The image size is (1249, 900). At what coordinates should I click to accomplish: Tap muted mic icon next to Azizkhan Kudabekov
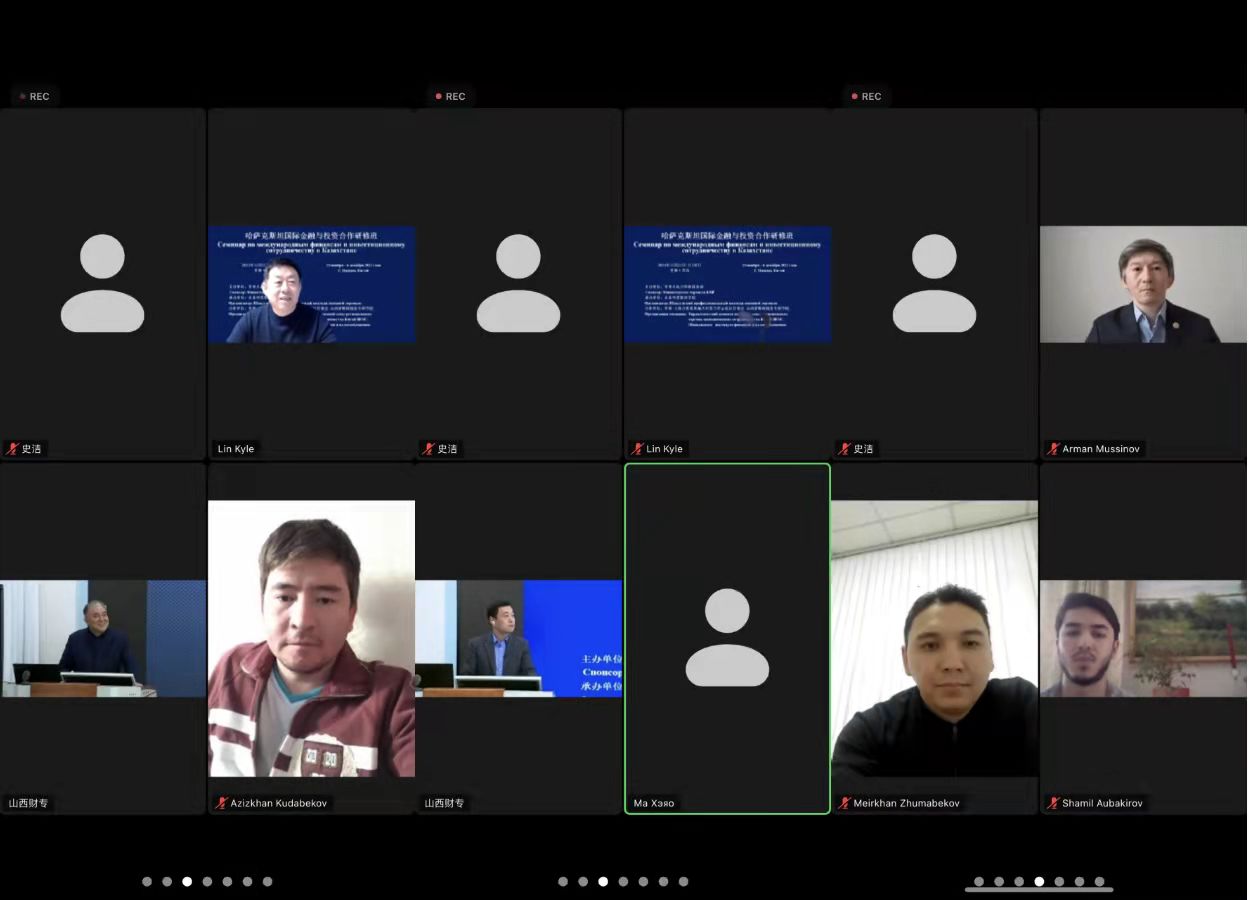(222, 803)
